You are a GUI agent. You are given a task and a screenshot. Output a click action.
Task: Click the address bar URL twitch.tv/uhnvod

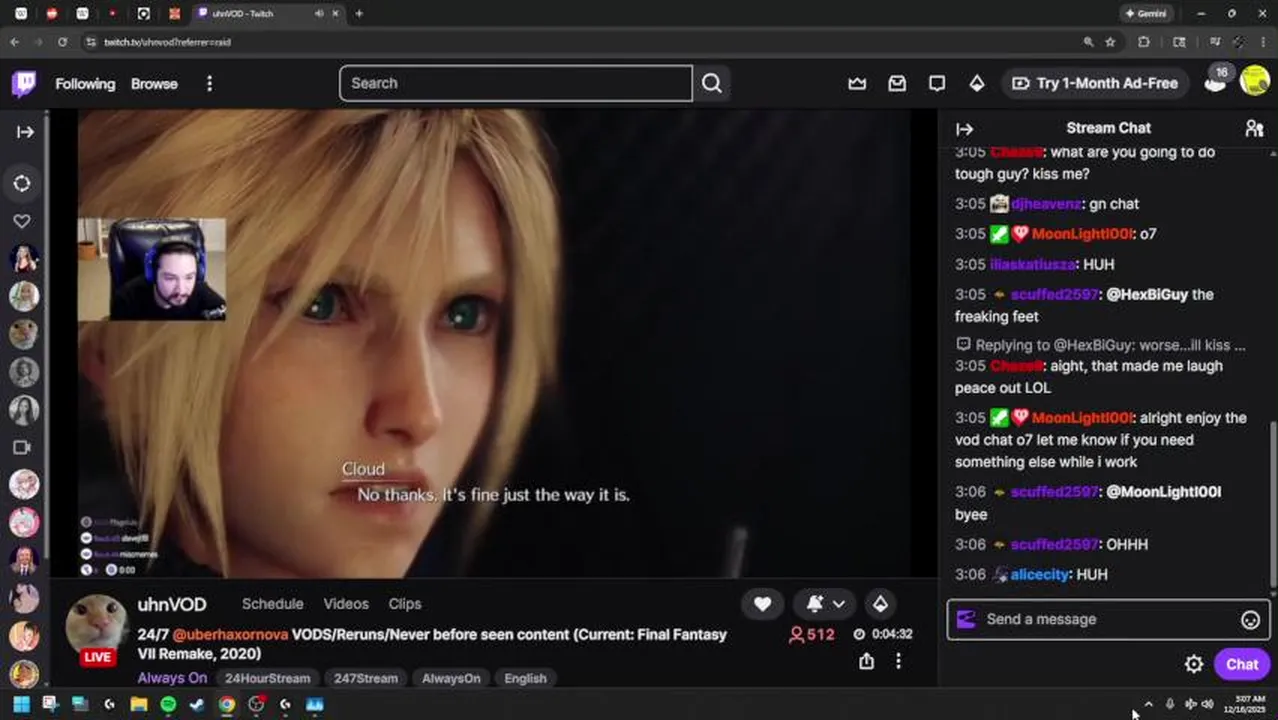167,42
